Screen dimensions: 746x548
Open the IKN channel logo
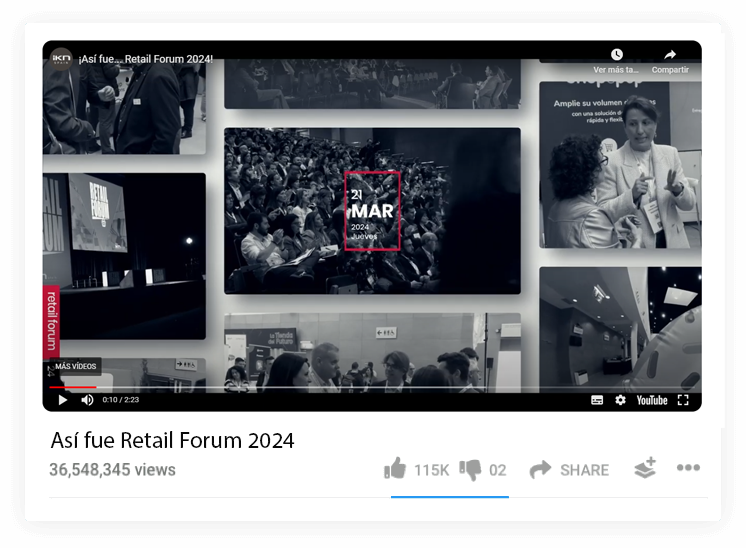[x=62, y=58]
